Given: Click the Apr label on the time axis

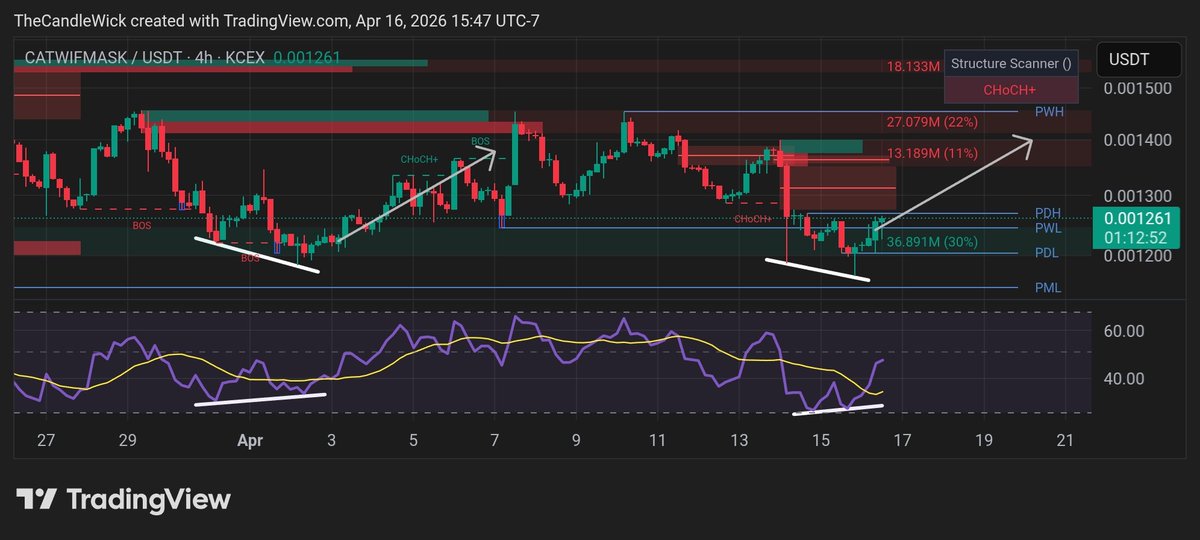Looking at the screenshot, I should point(250,438).
